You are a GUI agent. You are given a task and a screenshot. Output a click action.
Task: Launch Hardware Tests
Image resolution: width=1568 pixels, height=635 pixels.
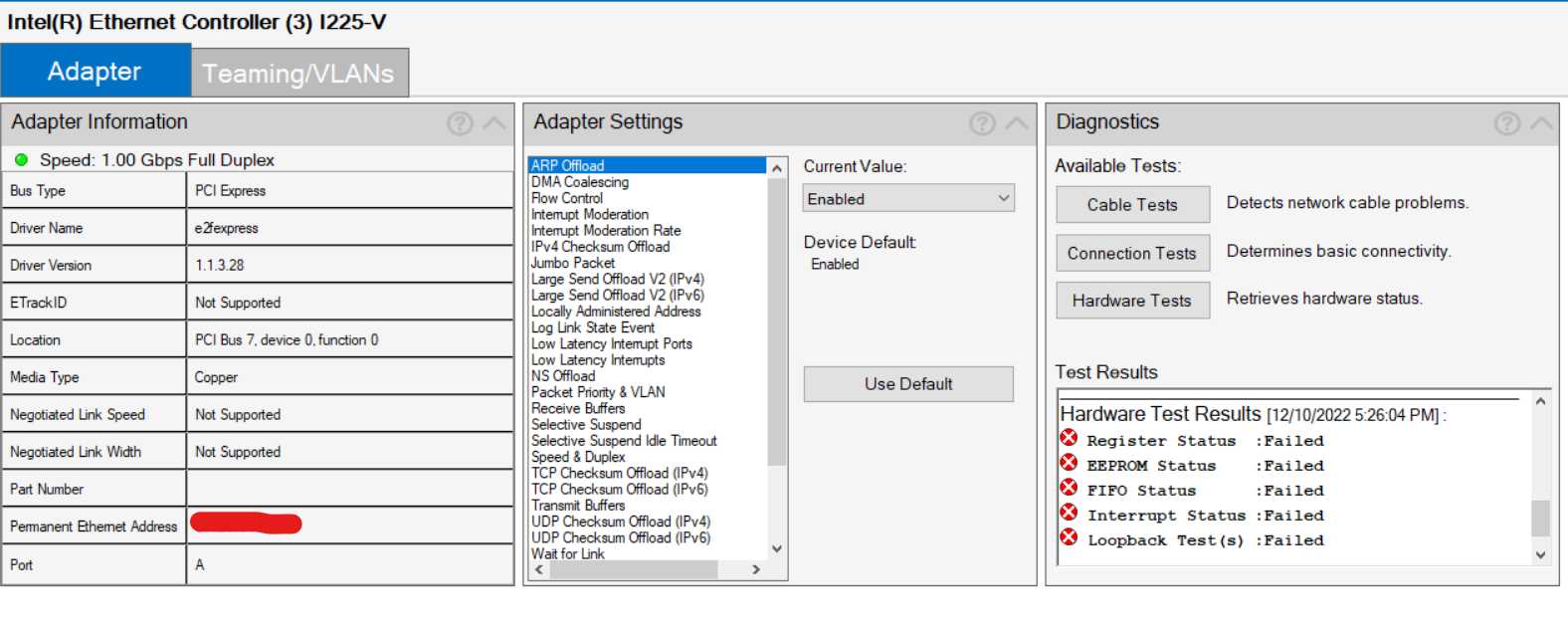tap(1132, 301)
